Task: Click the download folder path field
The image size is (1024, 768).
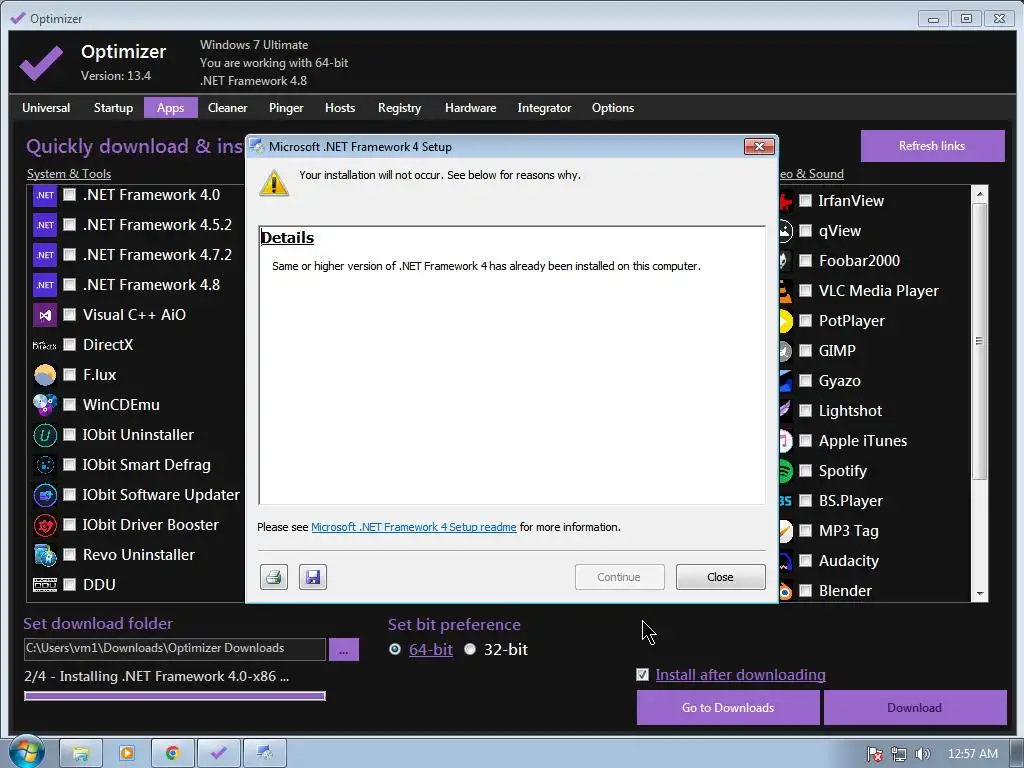Action: click(x=174, y=648)
